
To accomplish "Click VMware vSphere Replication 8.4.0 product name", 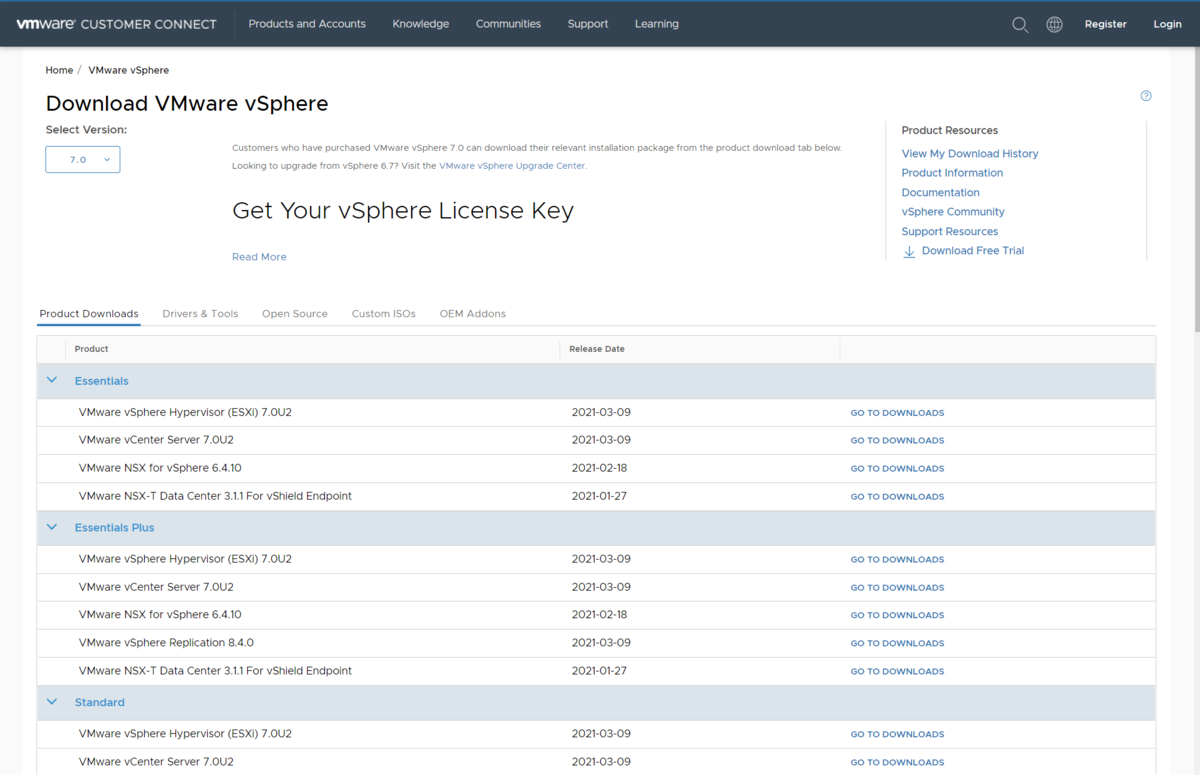I will point(166,642).
